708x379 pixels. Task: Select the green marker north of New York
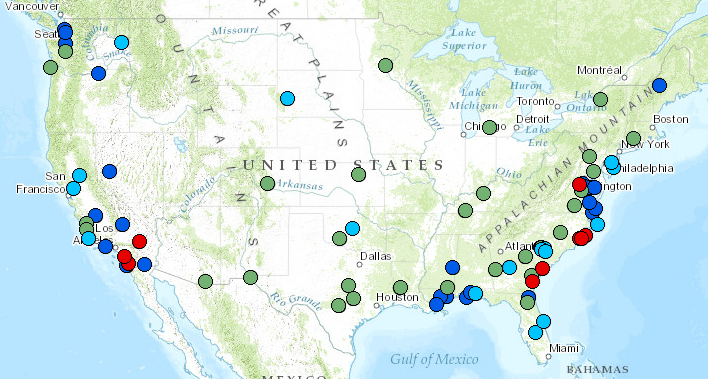(633, 138)
